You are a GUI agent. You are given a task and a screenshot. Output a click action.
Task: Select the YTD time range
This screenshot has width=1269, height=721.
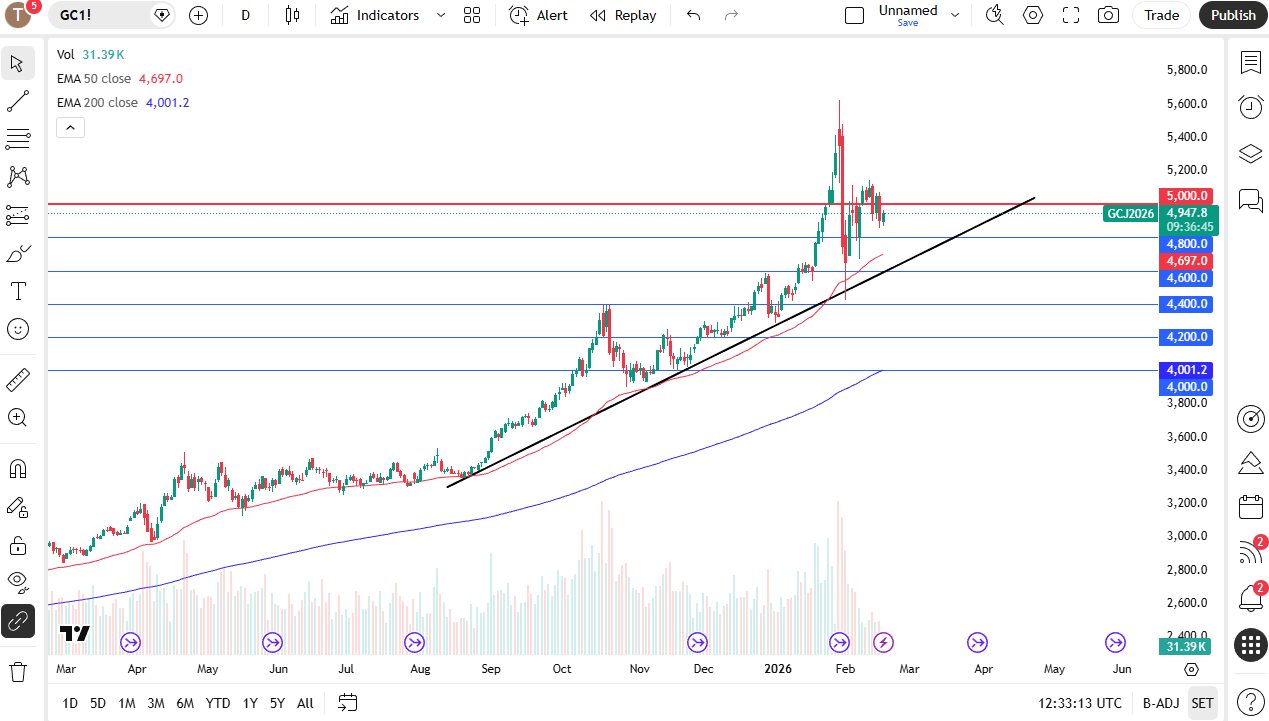pyautogui.click(x=218, y=703)
